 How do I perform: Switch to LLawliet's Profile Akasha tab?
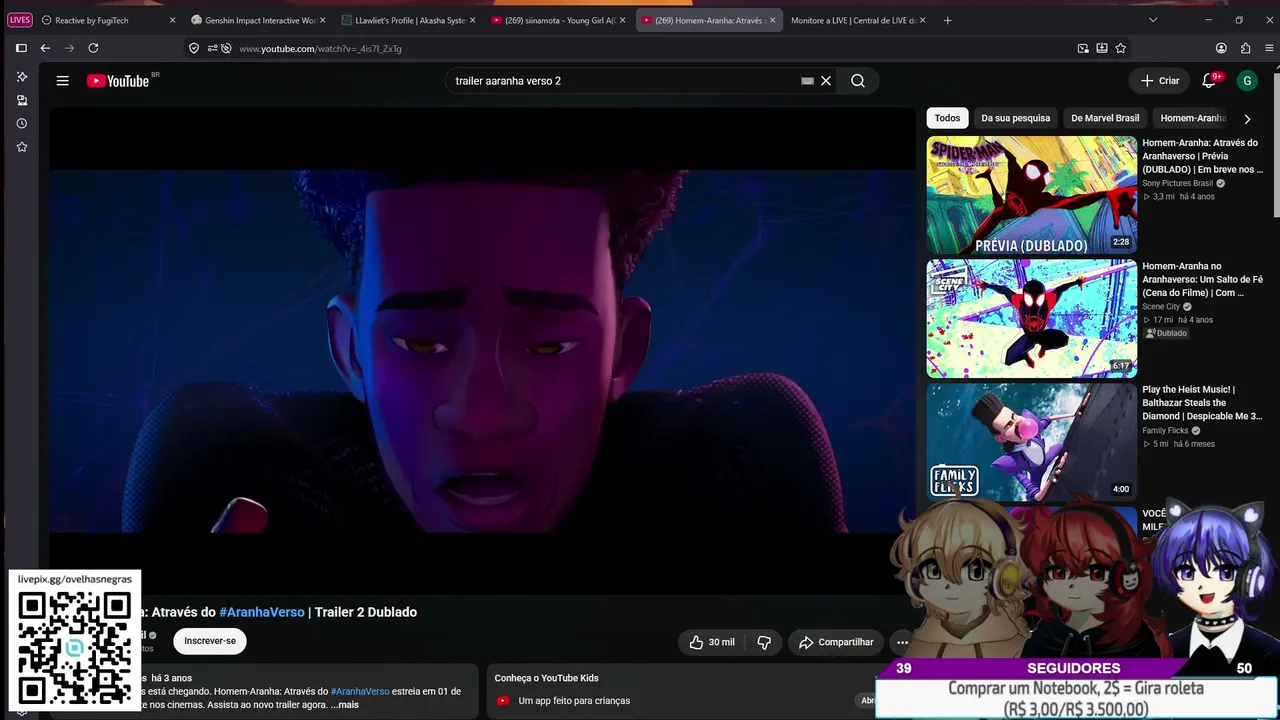click(x=410, y=20)
